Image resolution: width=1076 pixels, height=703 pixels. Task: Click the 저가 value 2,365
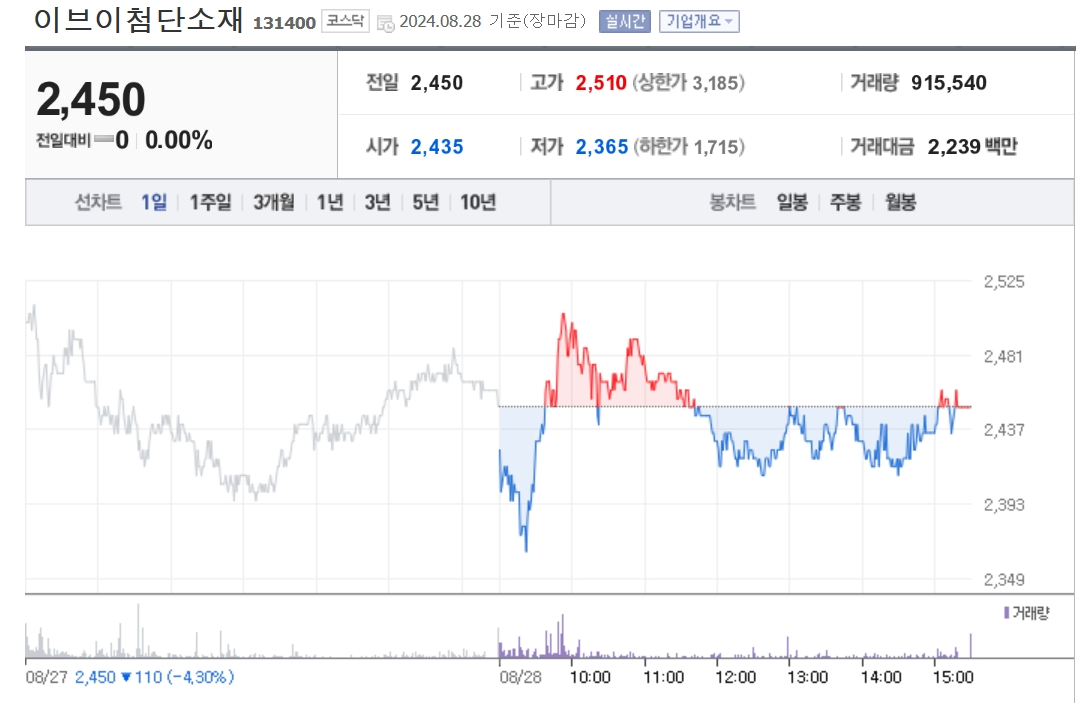602,146
